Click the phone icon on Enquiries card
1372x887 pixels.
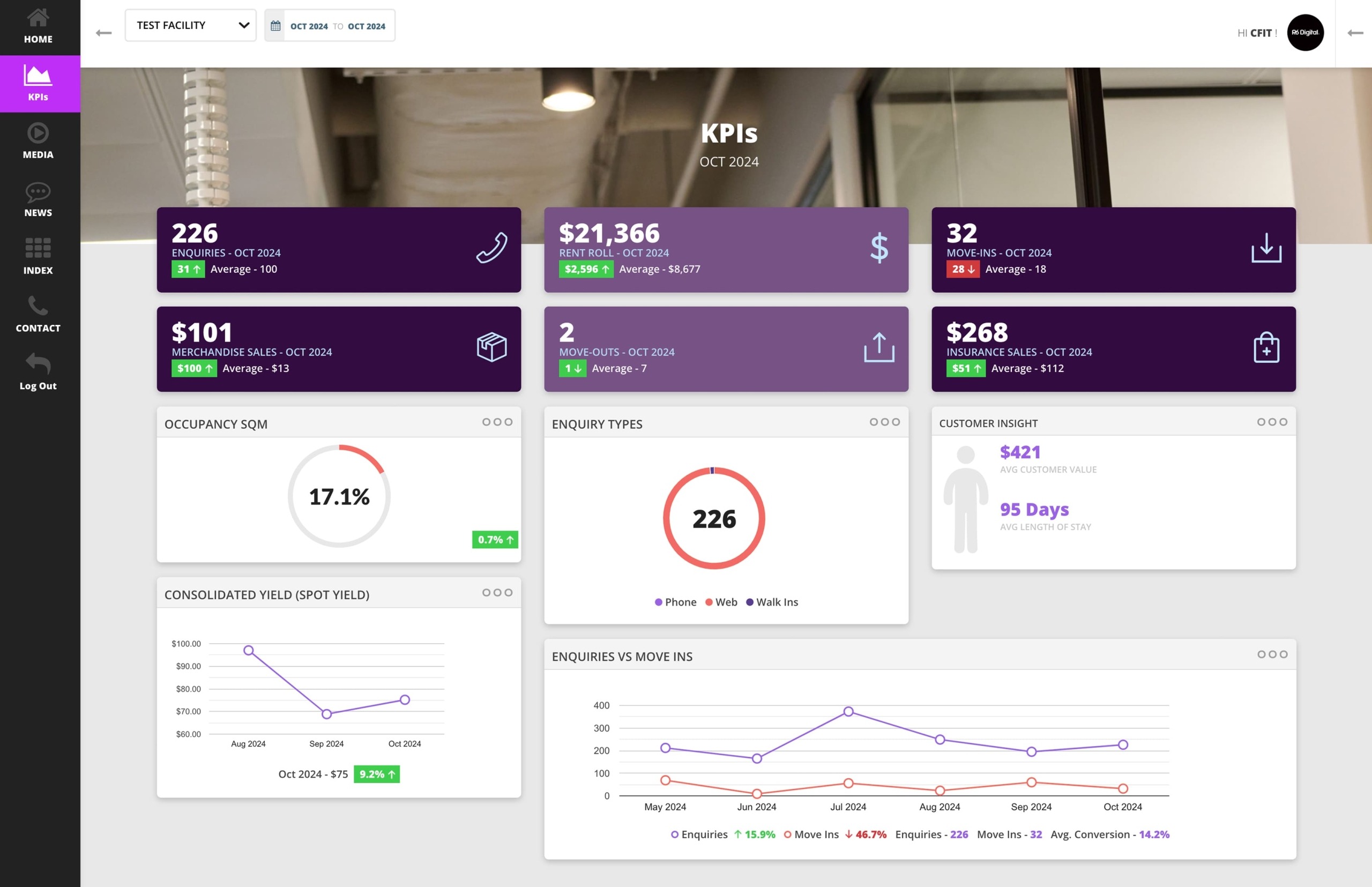coord(491,248)
